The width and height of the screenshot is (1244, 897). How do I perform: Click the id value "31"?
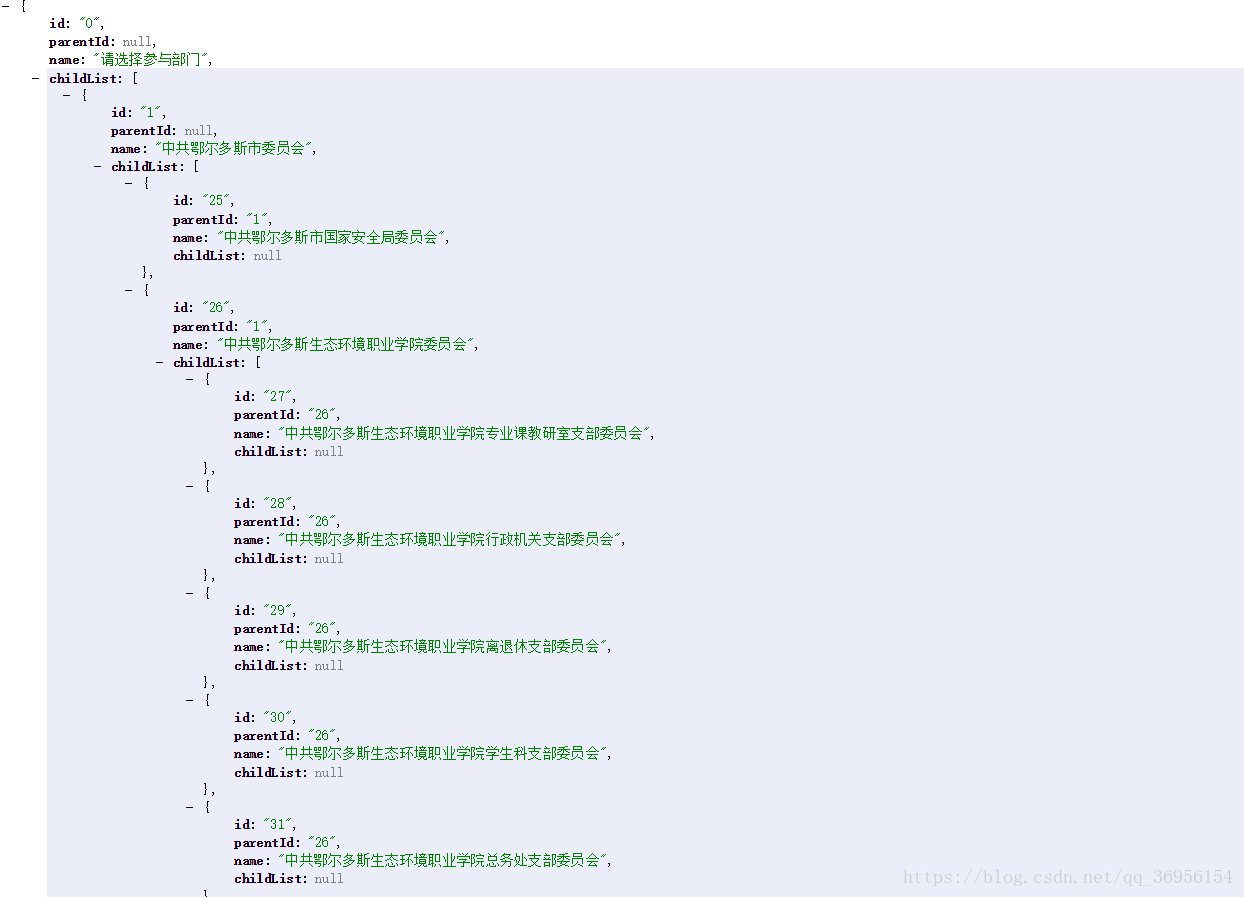(279, 825)
